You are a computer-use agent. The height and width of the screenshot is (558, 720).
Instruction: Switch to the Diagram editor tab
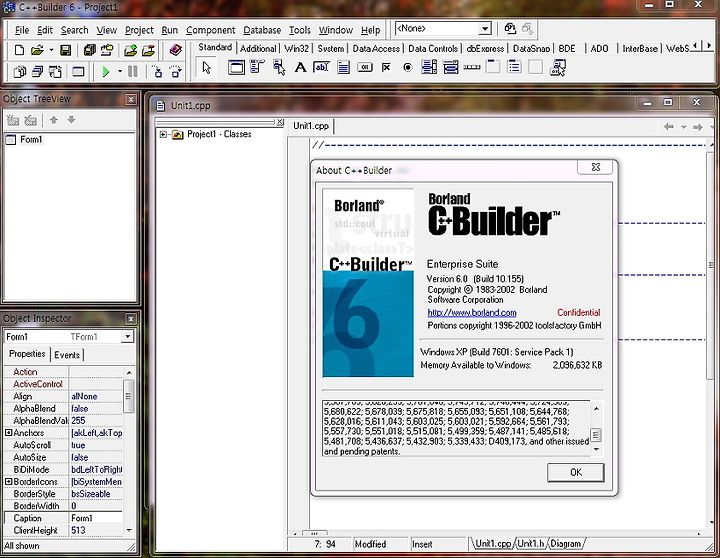pos(566,544)
